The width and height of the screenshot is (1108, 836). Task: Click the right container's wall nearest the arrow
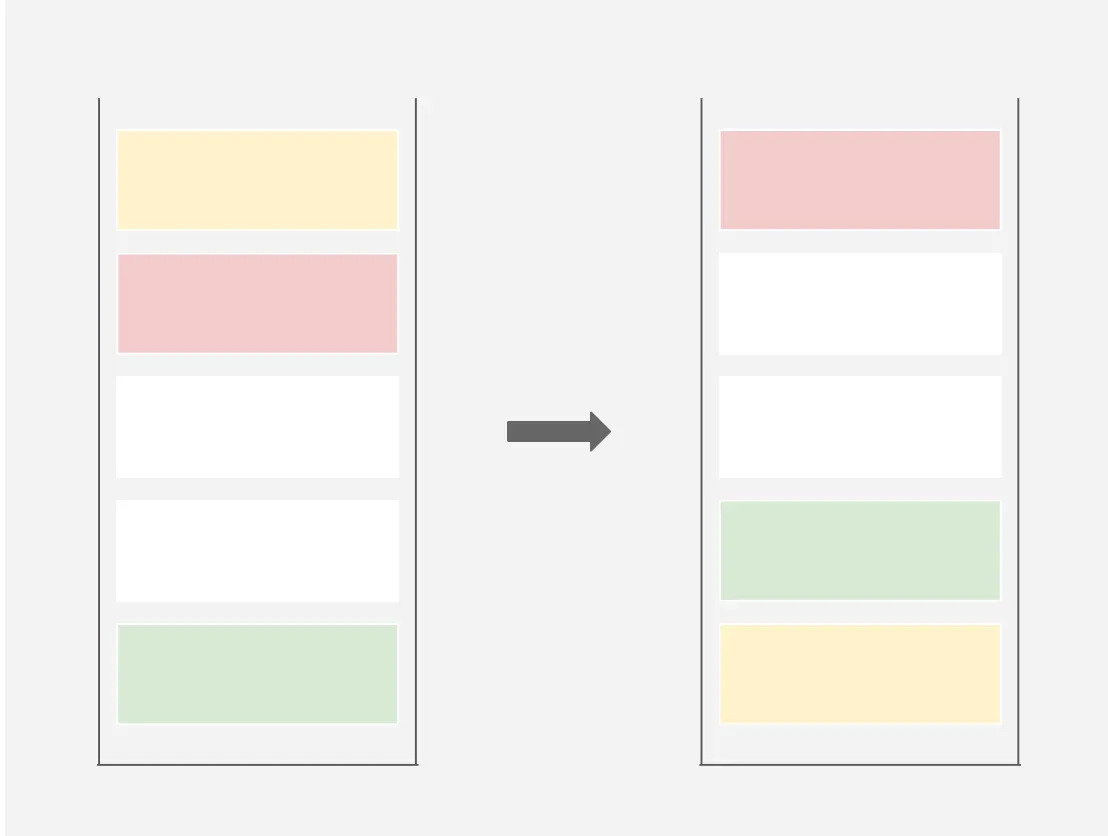pos(702,431)
